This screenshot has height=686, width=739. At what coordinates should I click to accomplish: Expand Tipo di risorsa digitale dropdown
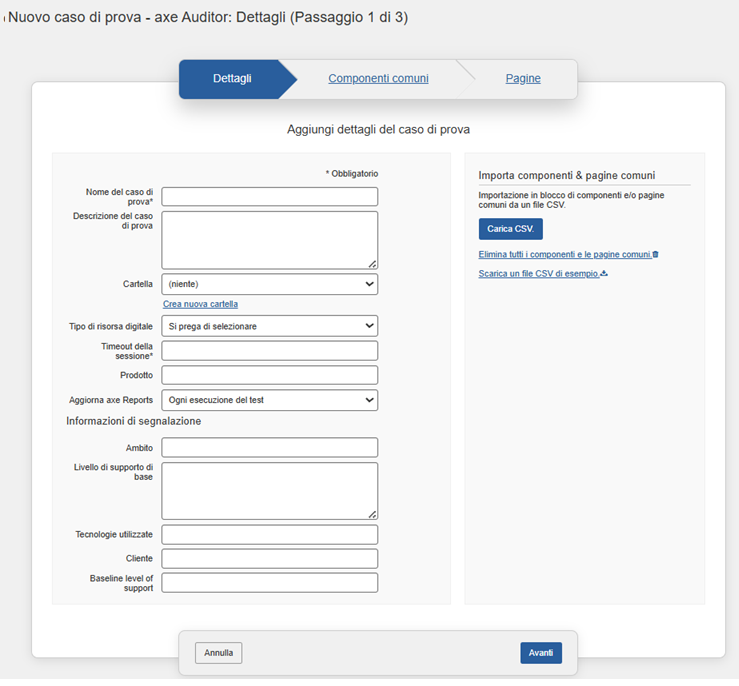pyautogui.click(x=269, y=326)
